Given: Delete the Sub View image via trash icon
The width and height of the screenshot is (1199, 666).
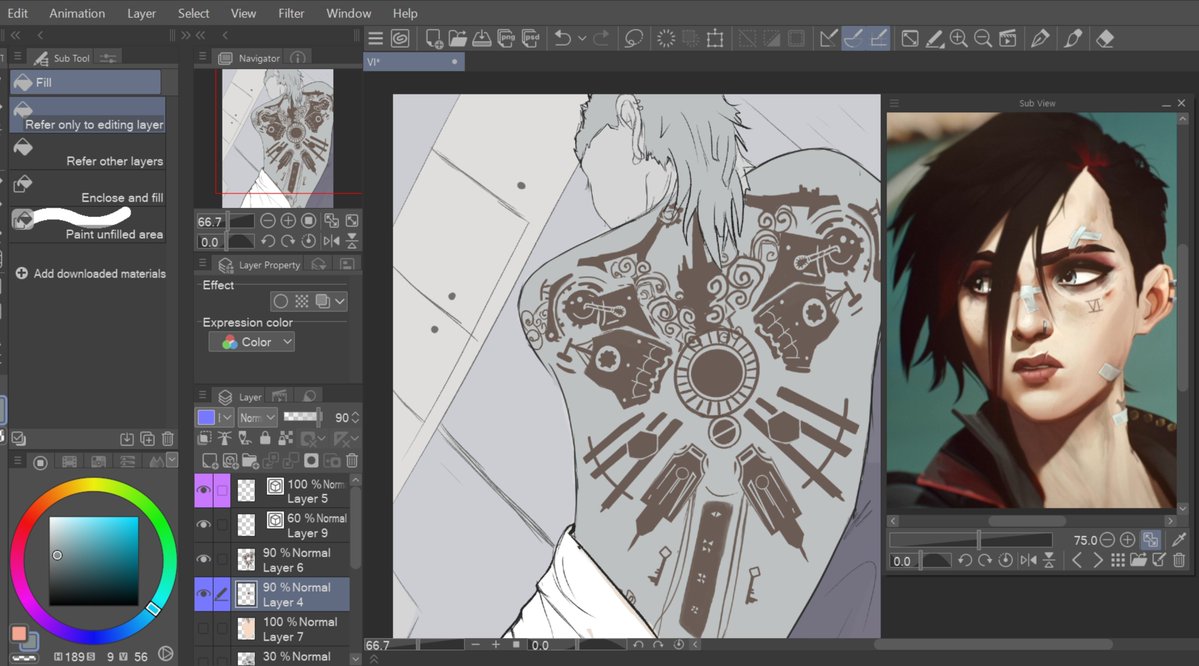Looking at the screenshot, I should (1179, 560).
